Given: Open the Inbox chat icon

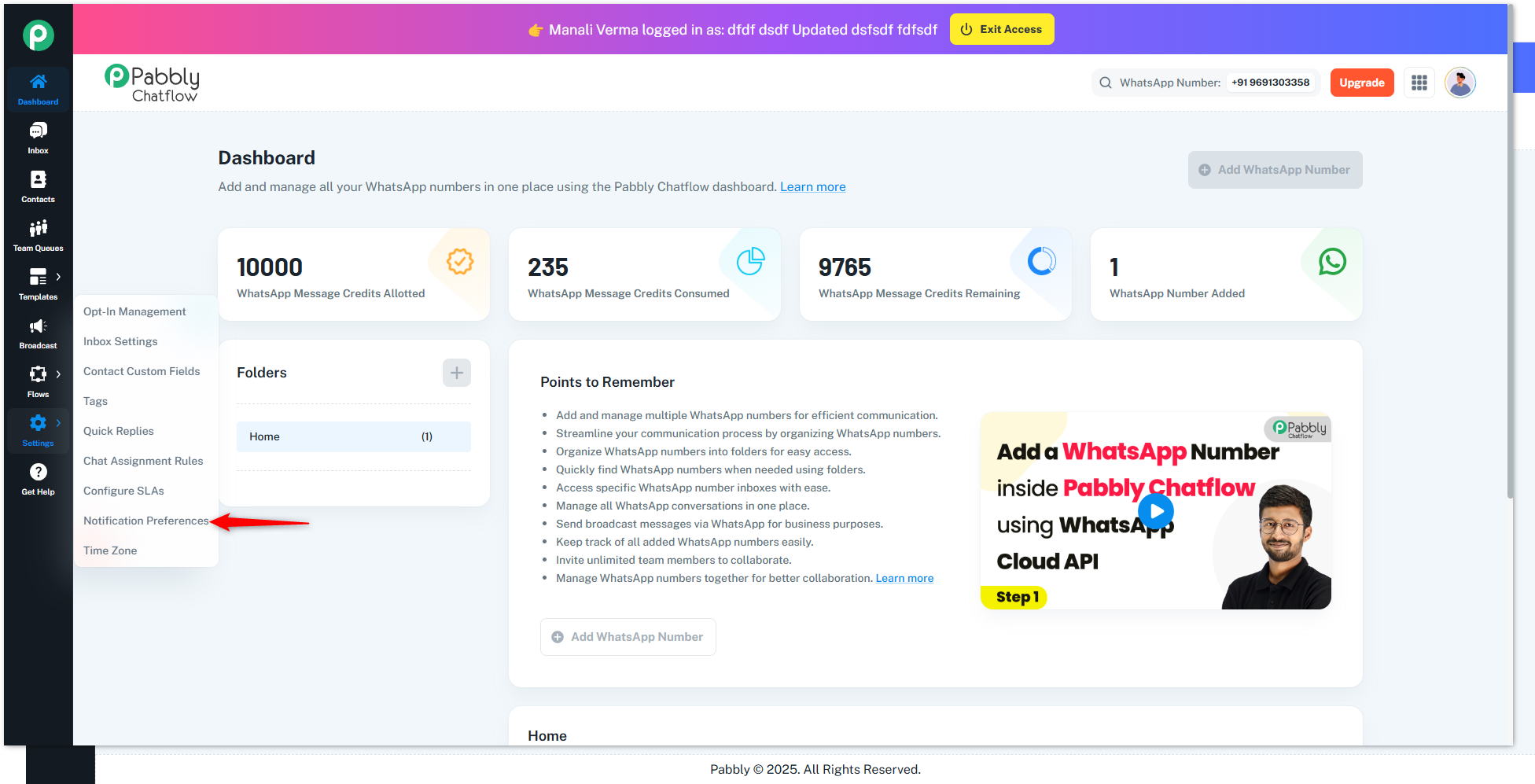Looking at the screenshot, I should click(38, 131).
